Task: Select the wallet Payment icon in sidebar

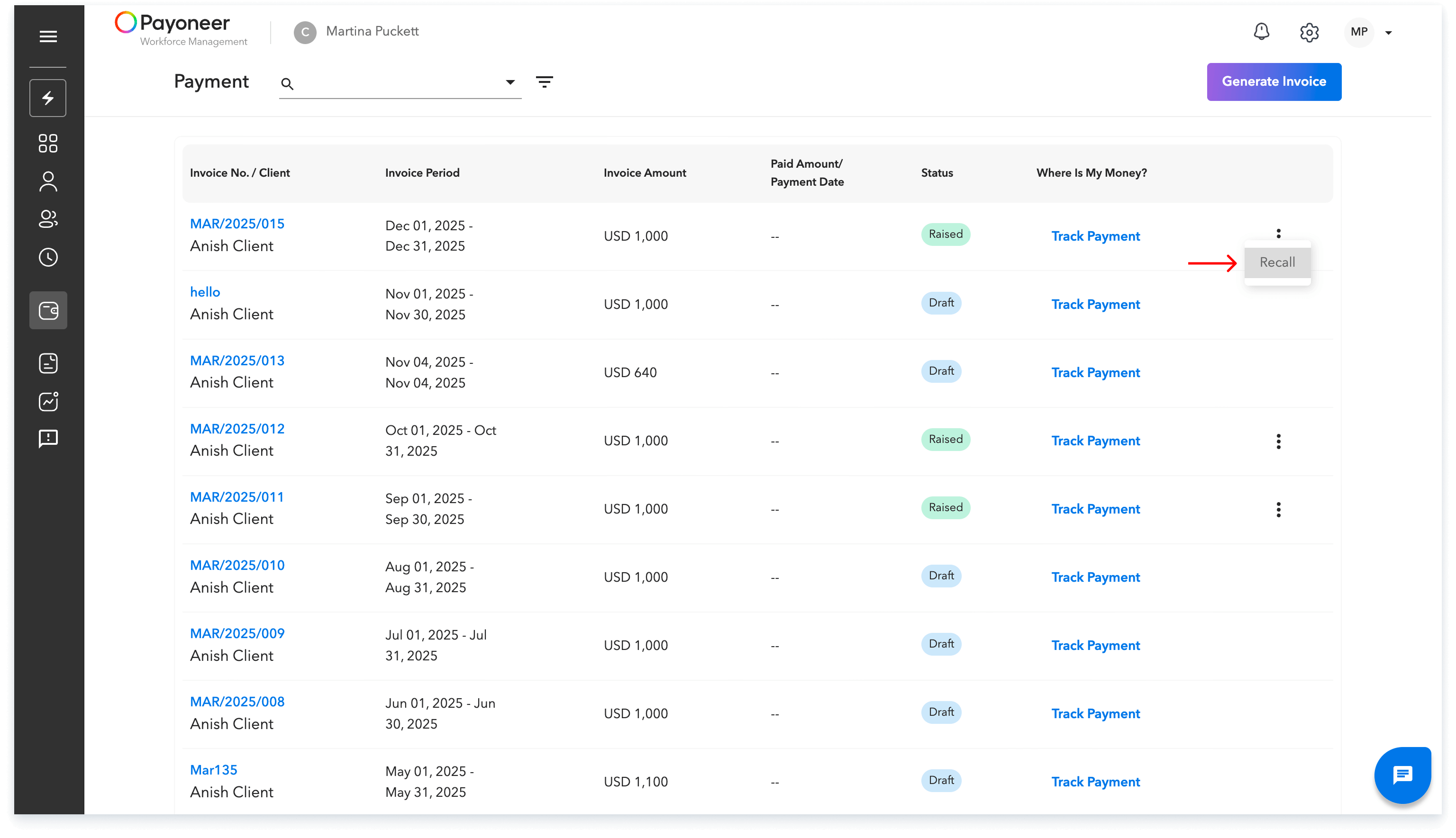Action: [x=48, y=310]
